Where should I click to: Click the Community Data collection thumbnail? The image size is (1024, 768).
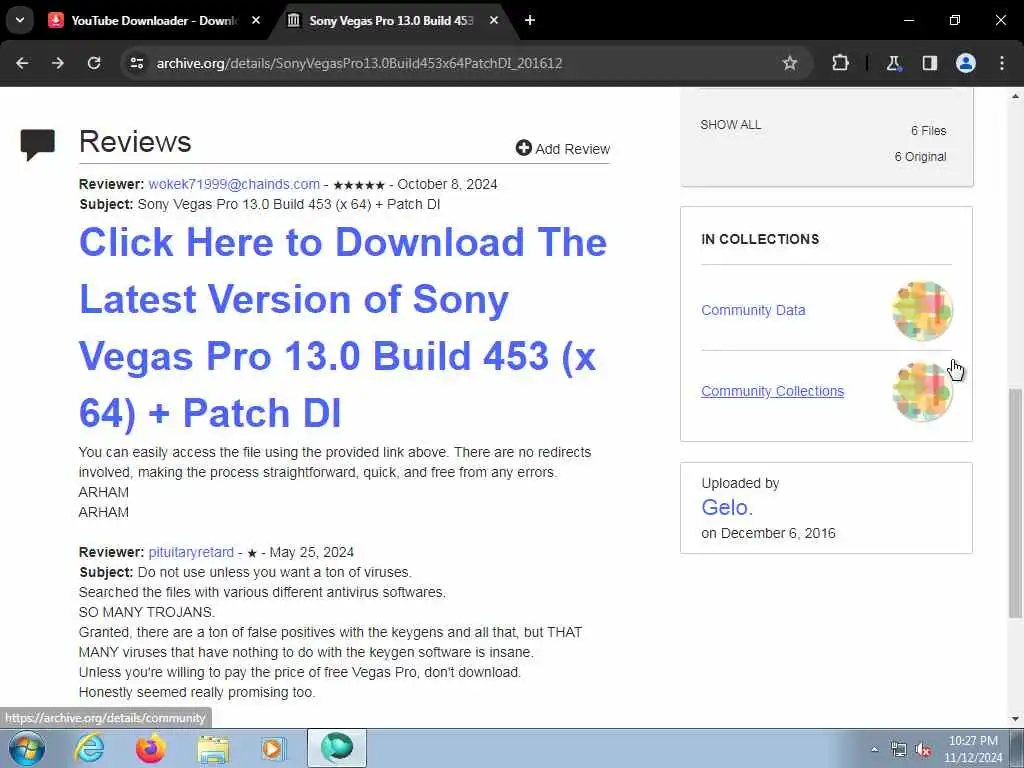tap(922, 311)
